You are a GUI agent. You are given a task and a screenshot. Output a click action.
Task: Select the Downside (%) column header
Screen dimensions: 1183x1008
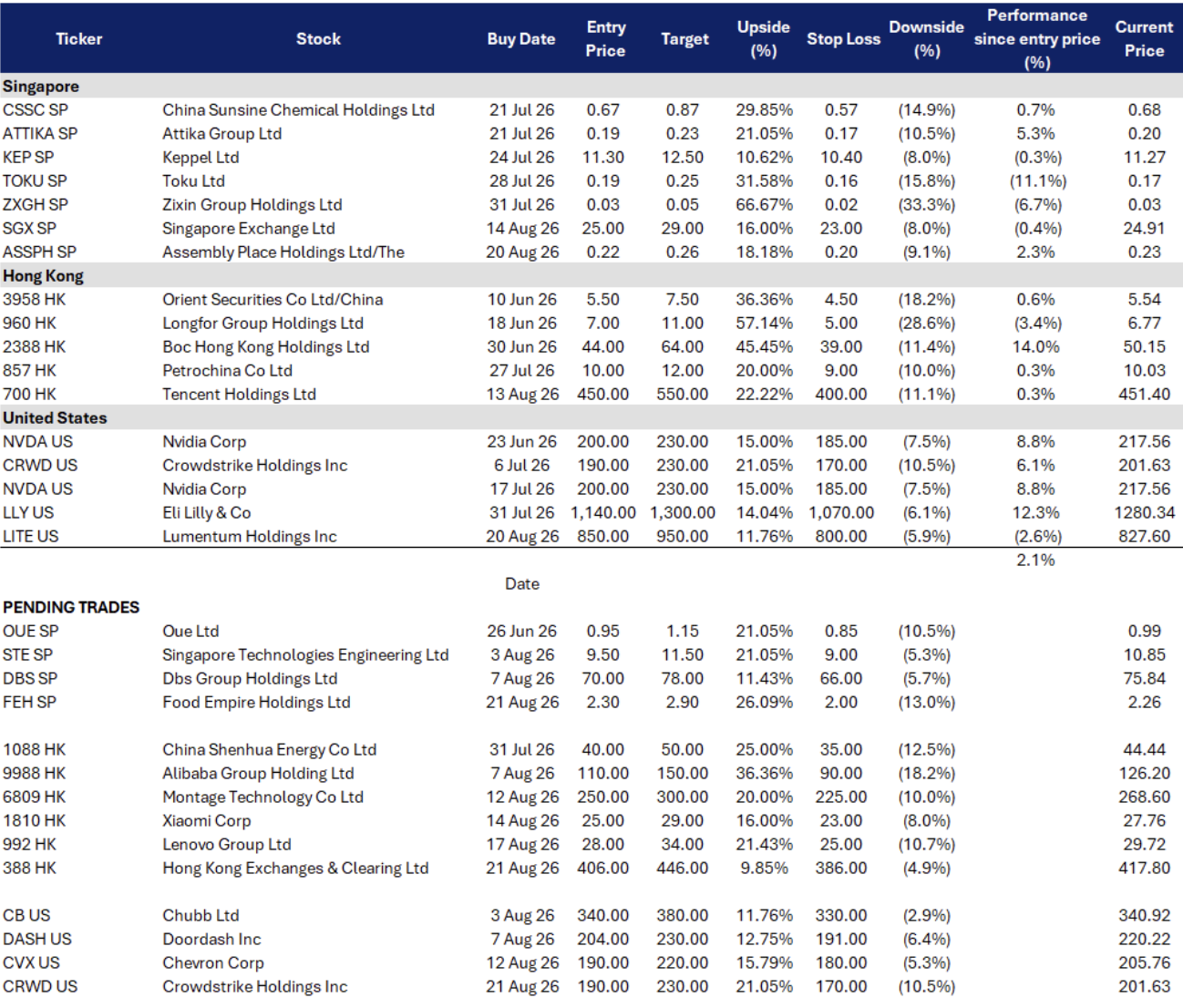[x=927, y=39]
